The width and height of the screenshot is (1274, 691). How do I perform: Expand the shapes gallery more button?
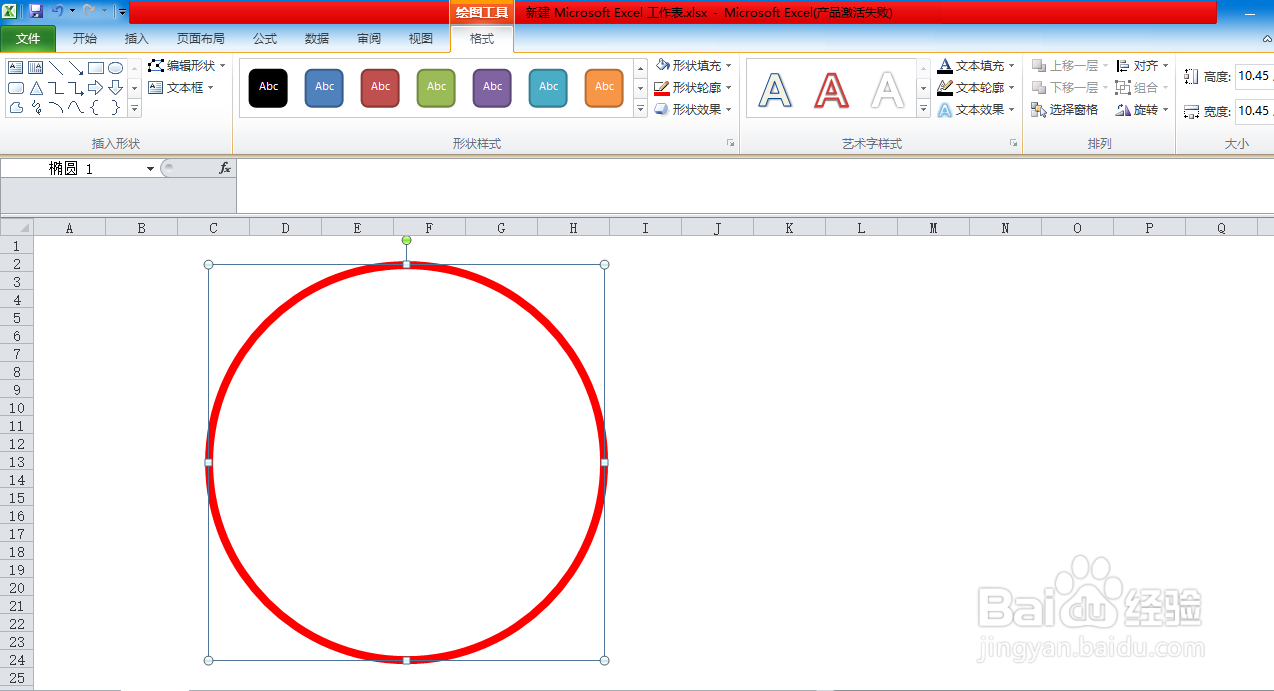134,109
